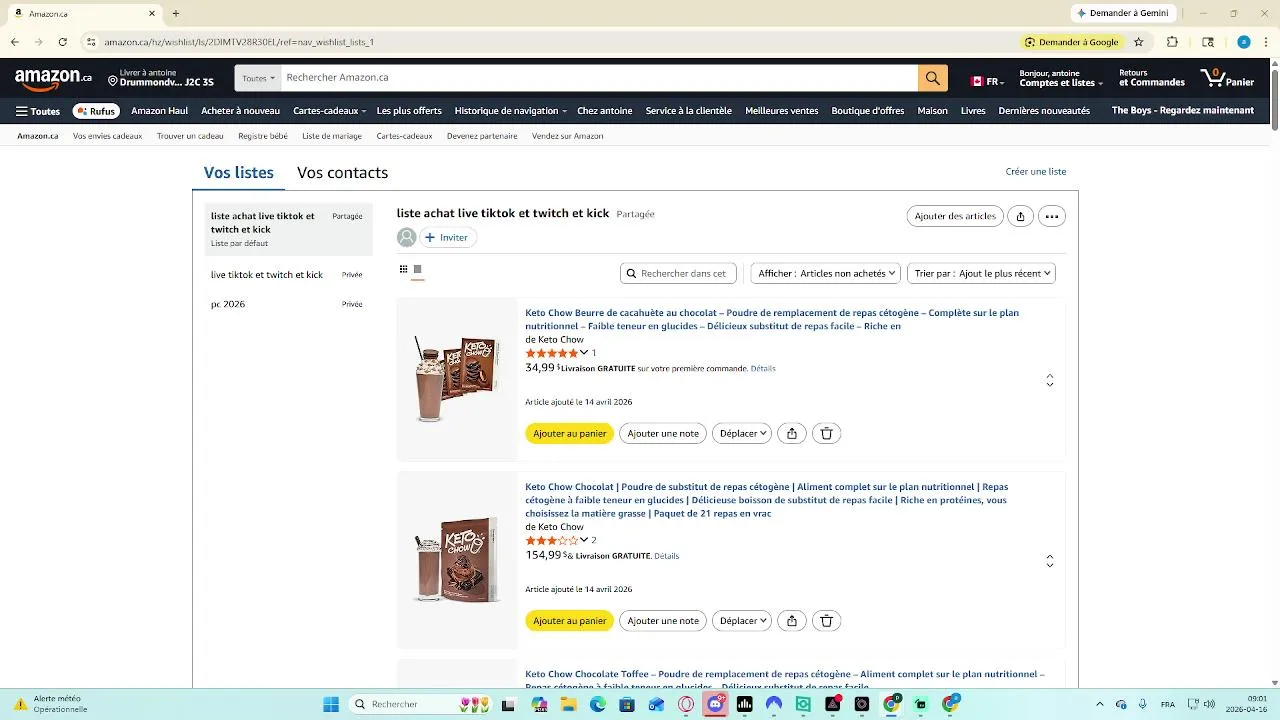Open the list's three-dots more menu
1280x720 pixels.
pos(1051,216)
